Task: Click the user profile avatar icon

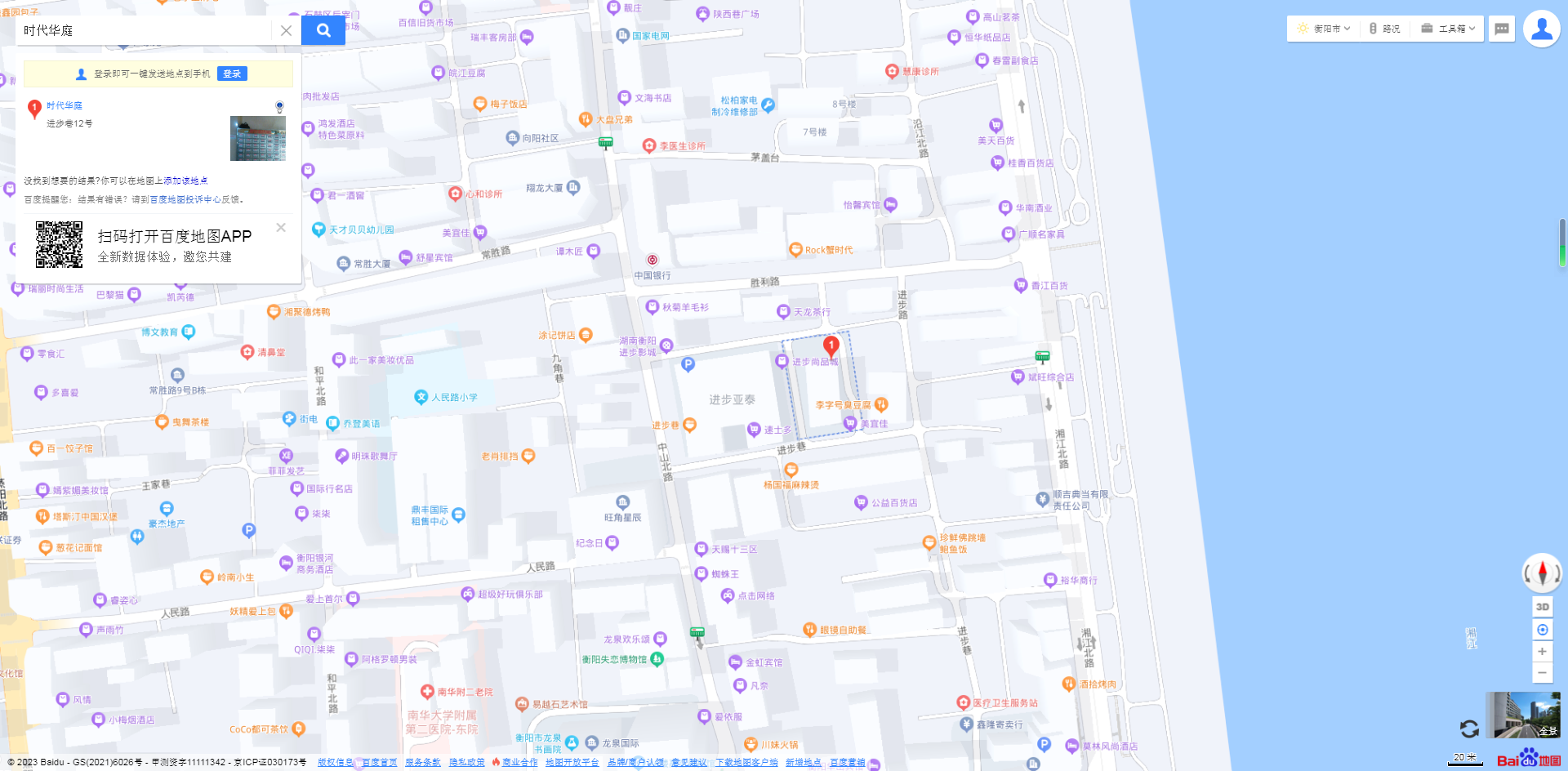Action: 1541,29
